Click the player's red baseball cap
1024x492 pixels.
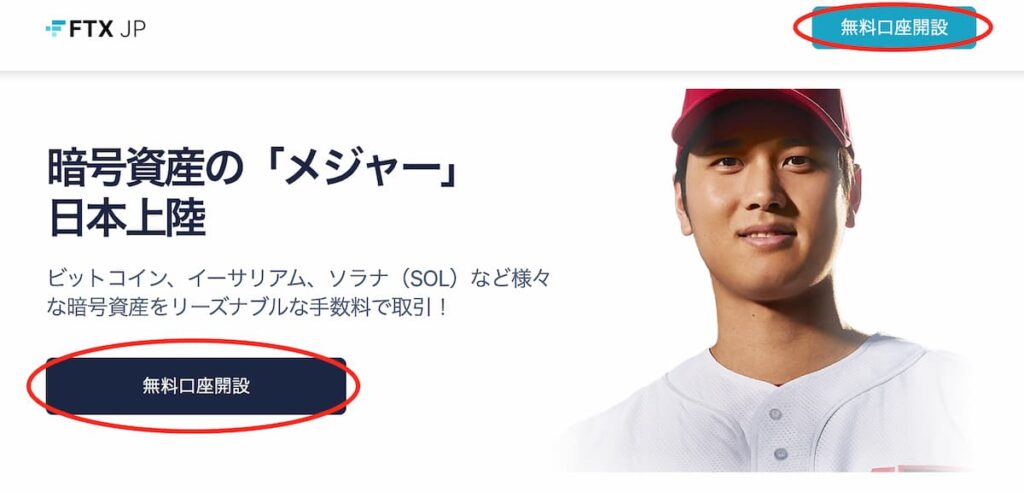(x=761, y=119)
